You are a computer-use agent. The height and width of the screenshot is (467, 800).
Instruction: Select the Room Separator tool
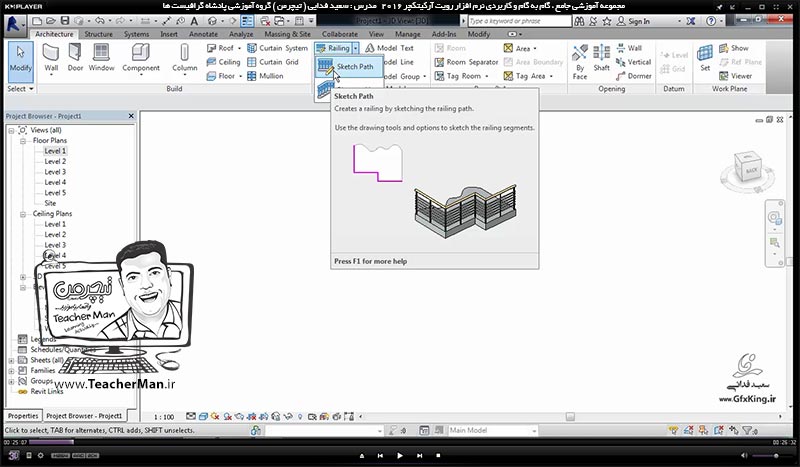466,62
